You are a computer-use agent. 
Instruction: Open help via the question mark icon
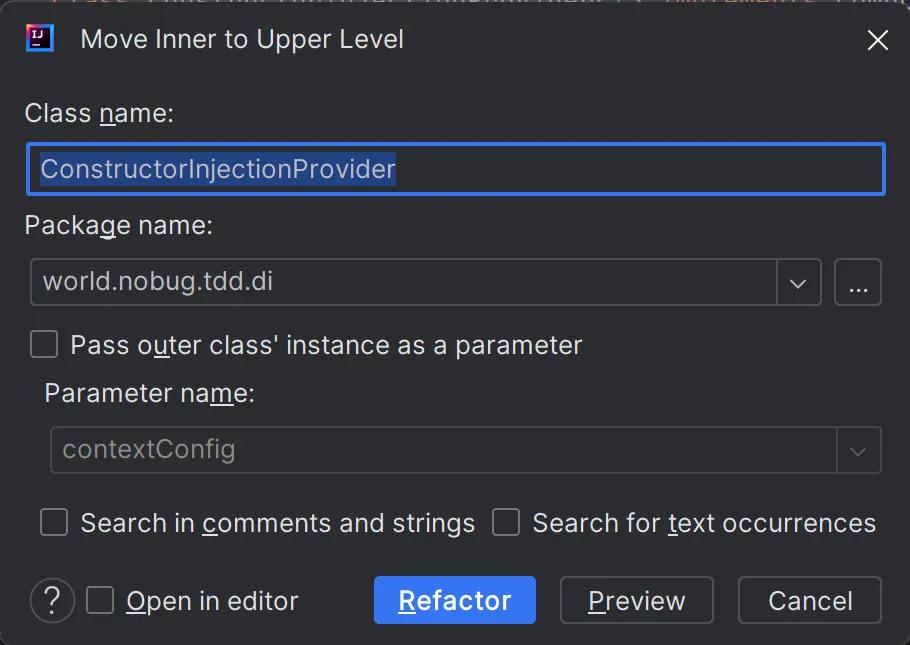(52, 600)
